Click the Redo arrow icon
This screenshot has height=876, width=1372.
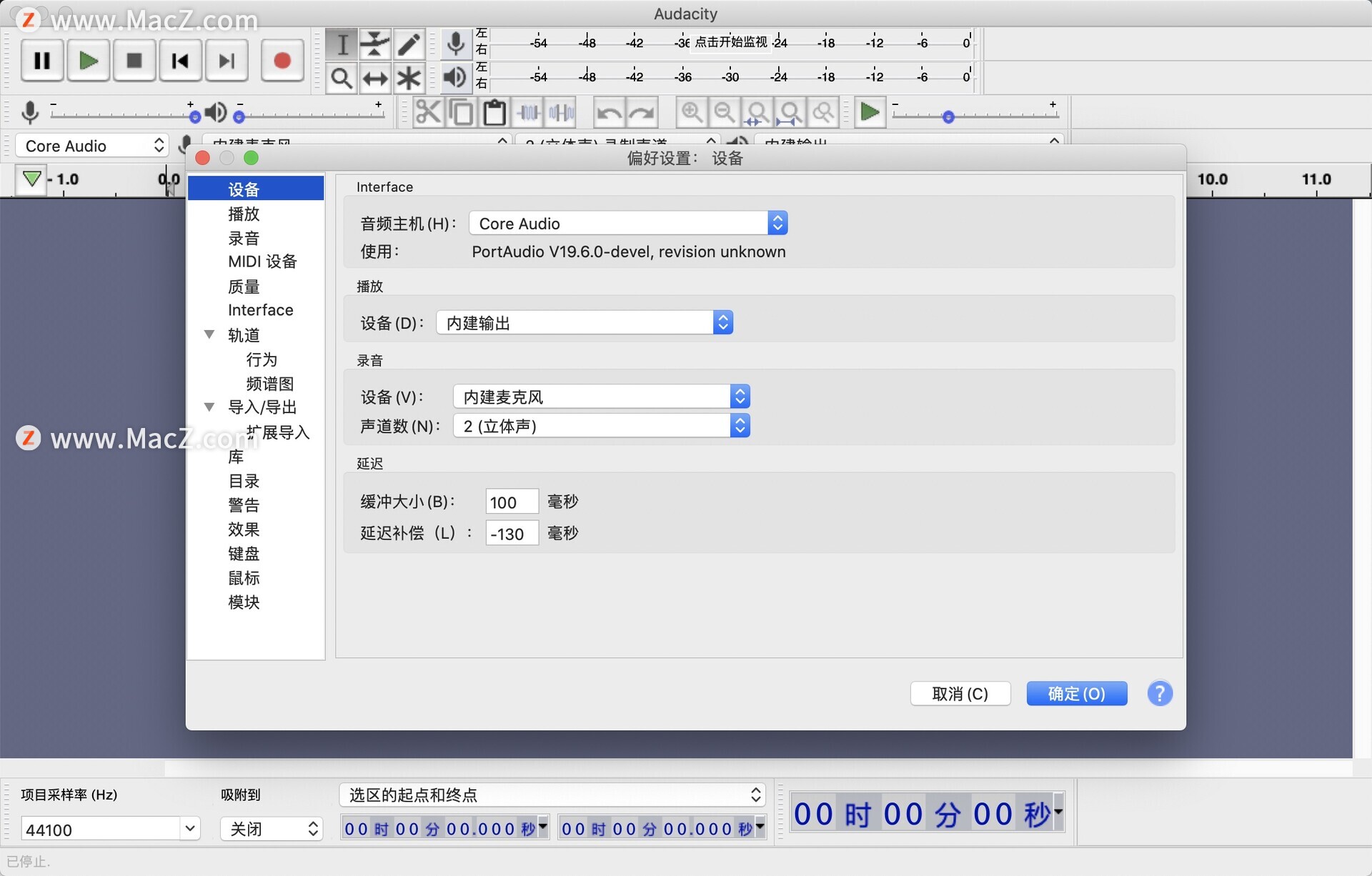[x=642, y=113]
